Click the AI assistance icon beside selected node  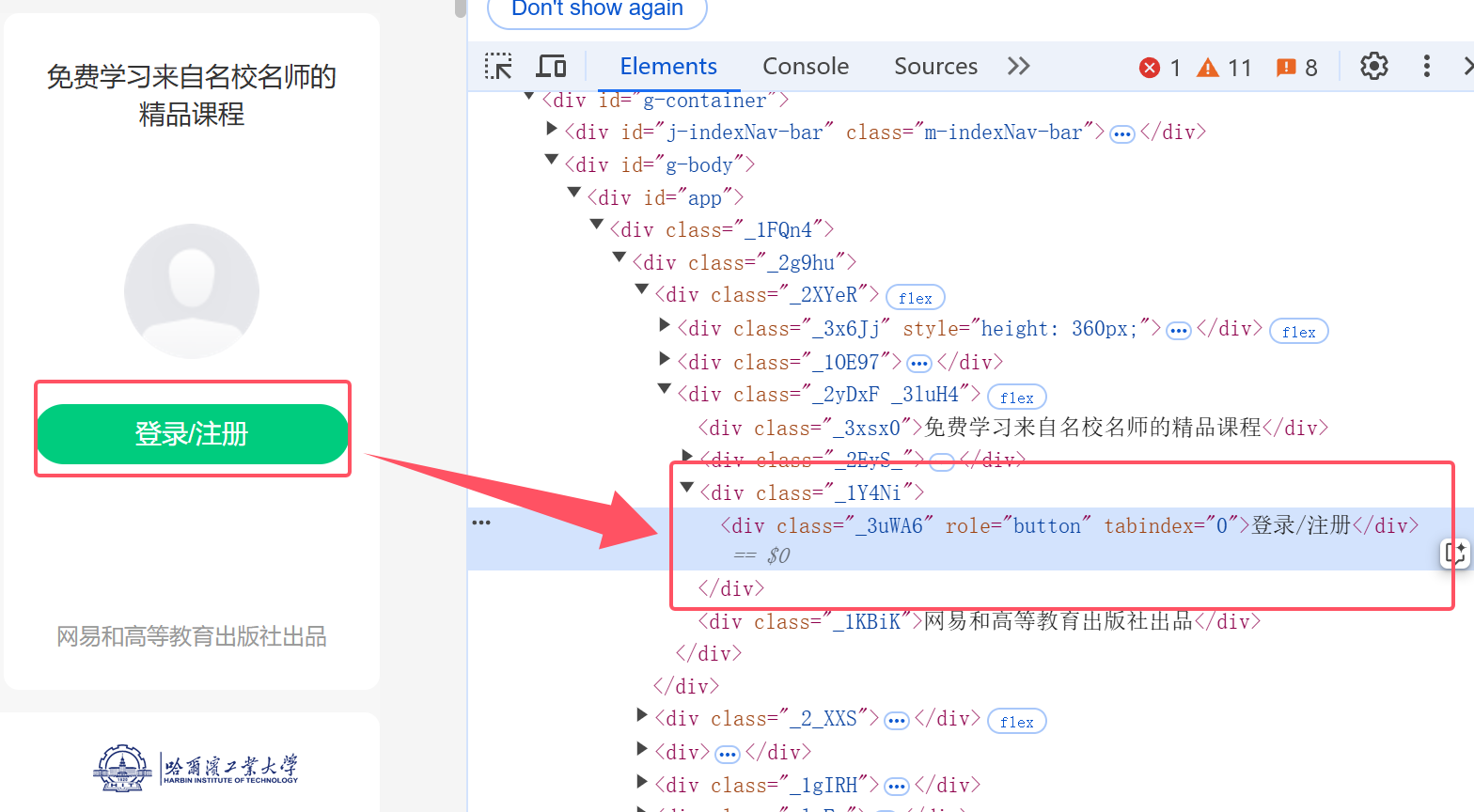click(x=1456, y=553)
